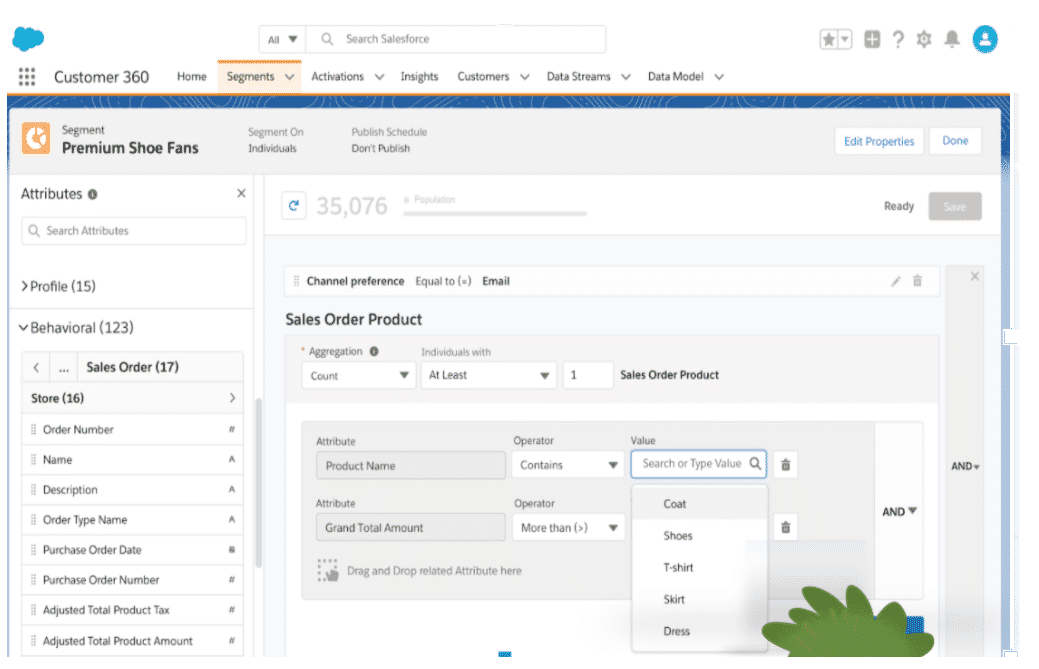Open the Help question mark icon

(x=898, y=38)
